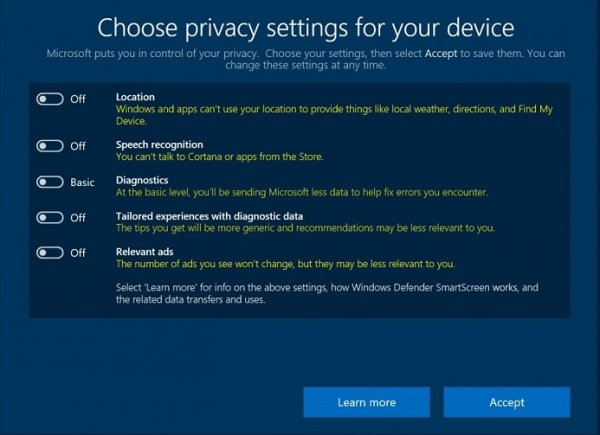Click the Windows Defender SmartScreen info paragraph

[x=325, y=294]
